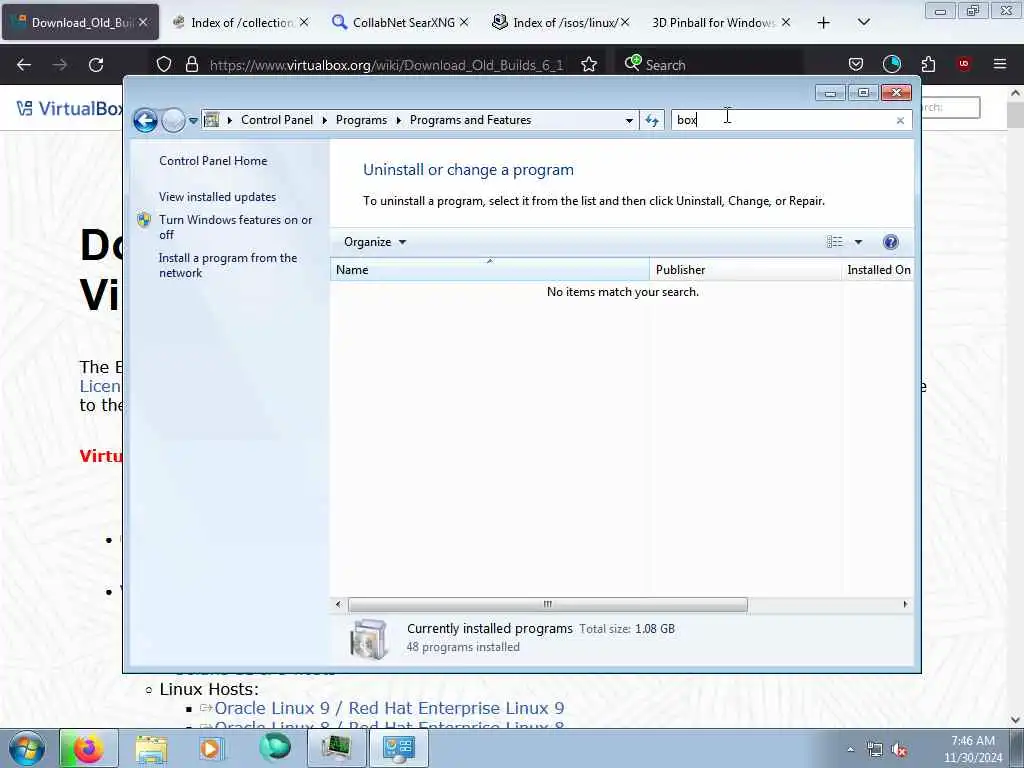Expand arrow after Control Panel breadcrumb

click(325, 120)
